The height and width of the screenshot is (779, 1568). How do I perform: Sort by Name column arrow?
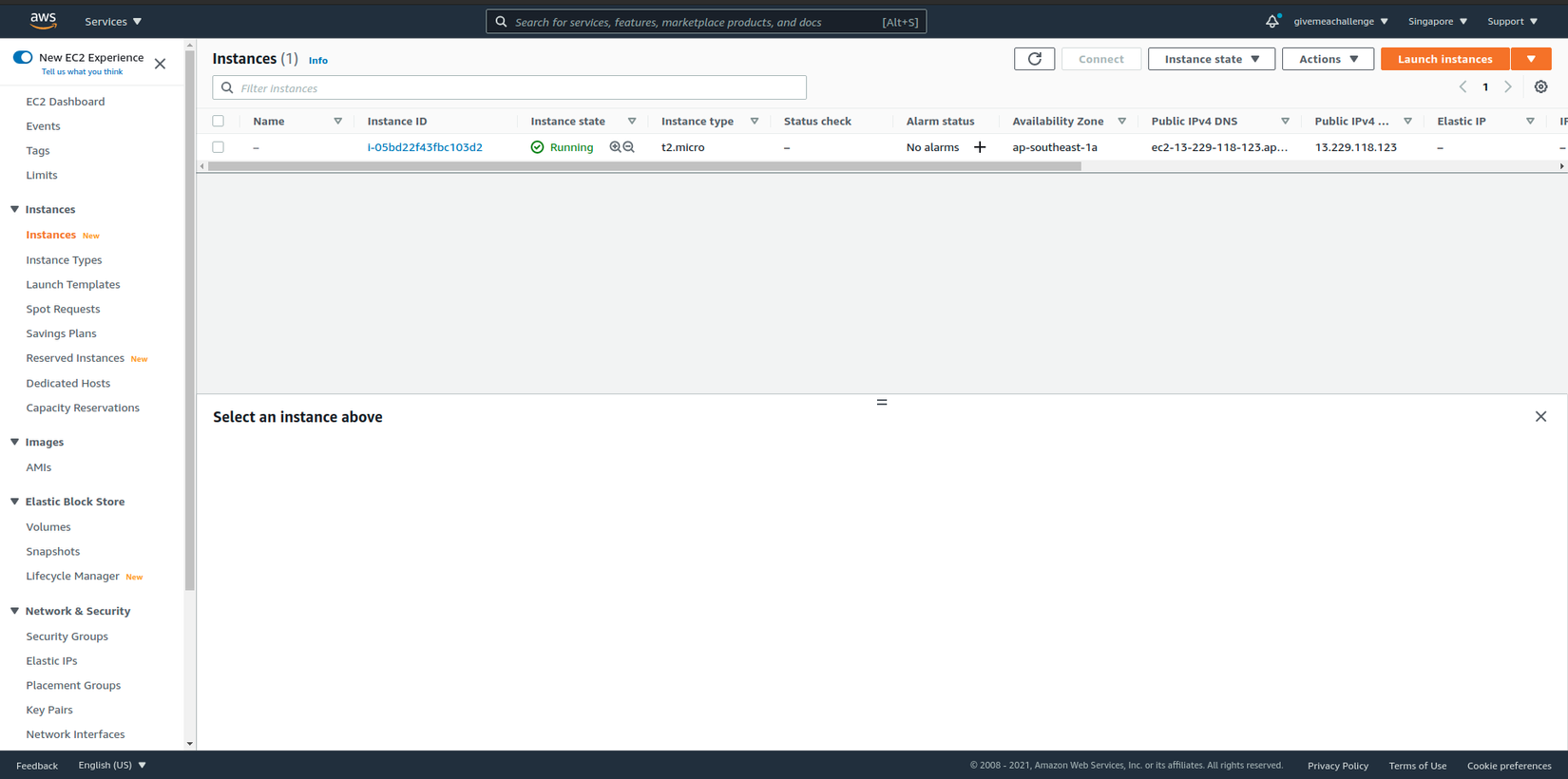(x=337, y=122)
